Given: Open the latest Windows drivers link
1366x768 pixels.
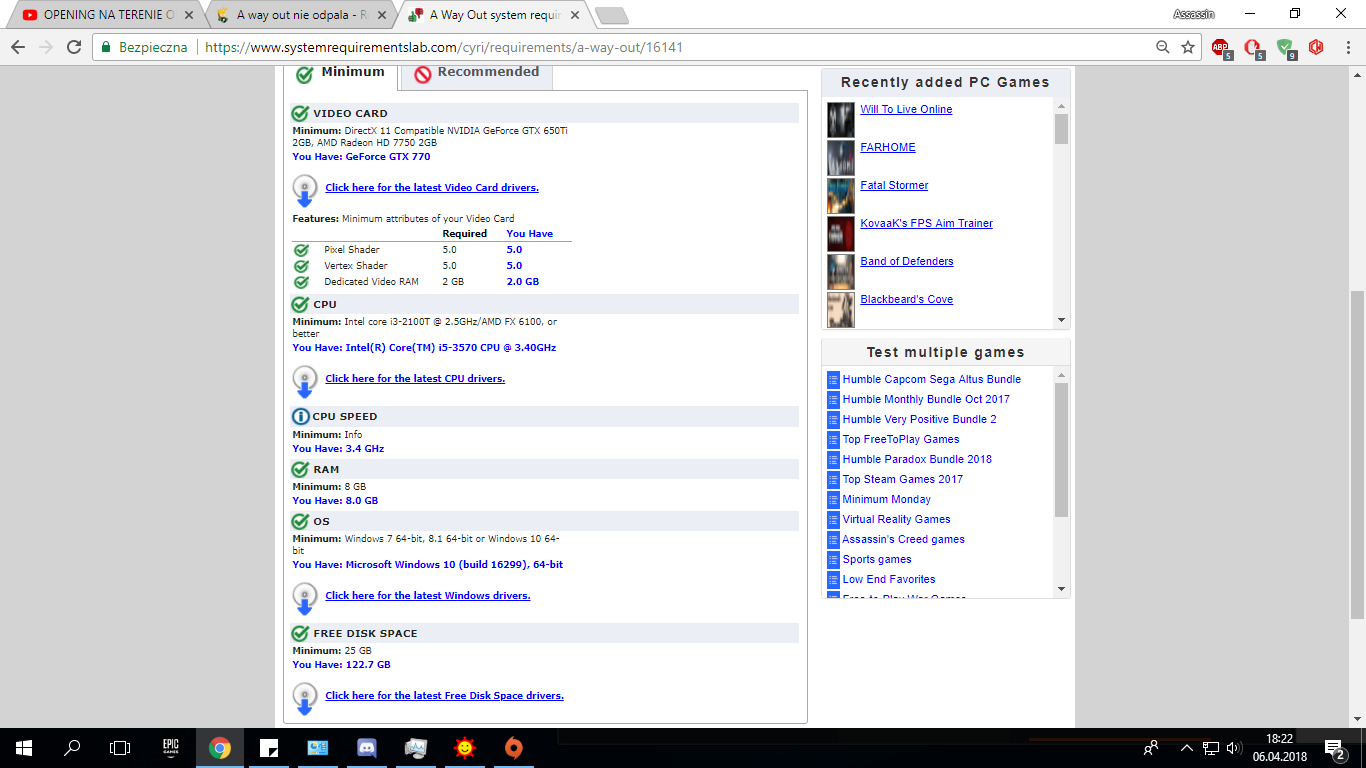Looking at the screenshot, I should (428, 596).
